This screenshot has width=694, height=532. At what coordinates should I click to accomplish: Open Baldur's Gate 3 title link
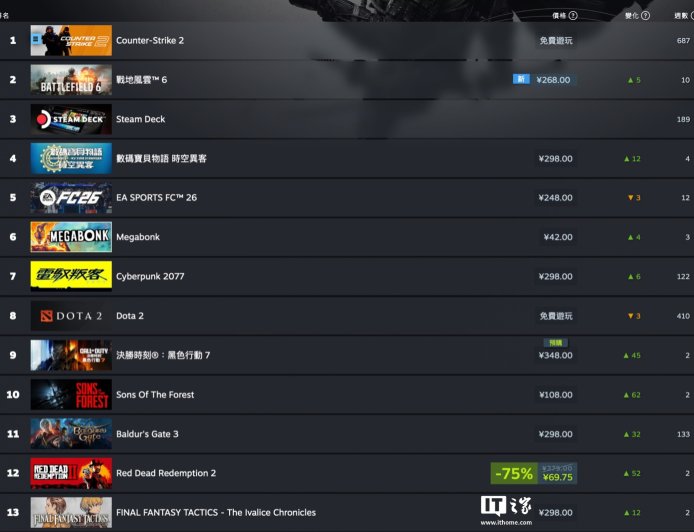147,434
